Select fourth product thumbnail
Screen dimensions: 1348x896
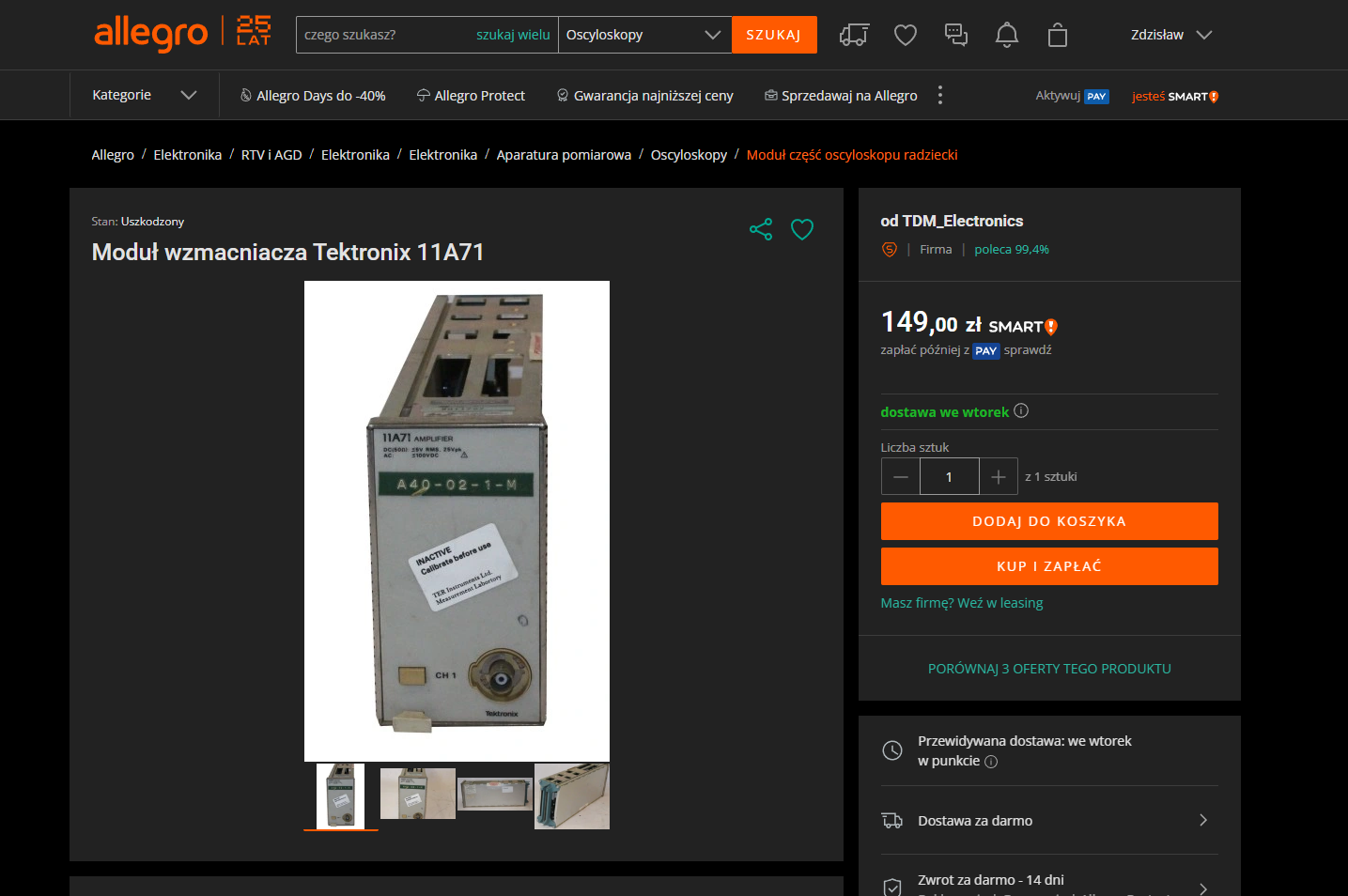(572, 796)
